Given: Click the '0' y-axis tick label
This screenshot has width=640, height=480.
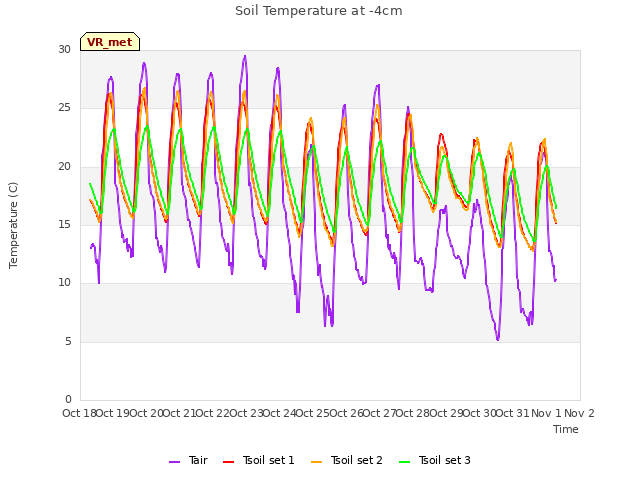Looking at the screenshot, I should point(68,400).
